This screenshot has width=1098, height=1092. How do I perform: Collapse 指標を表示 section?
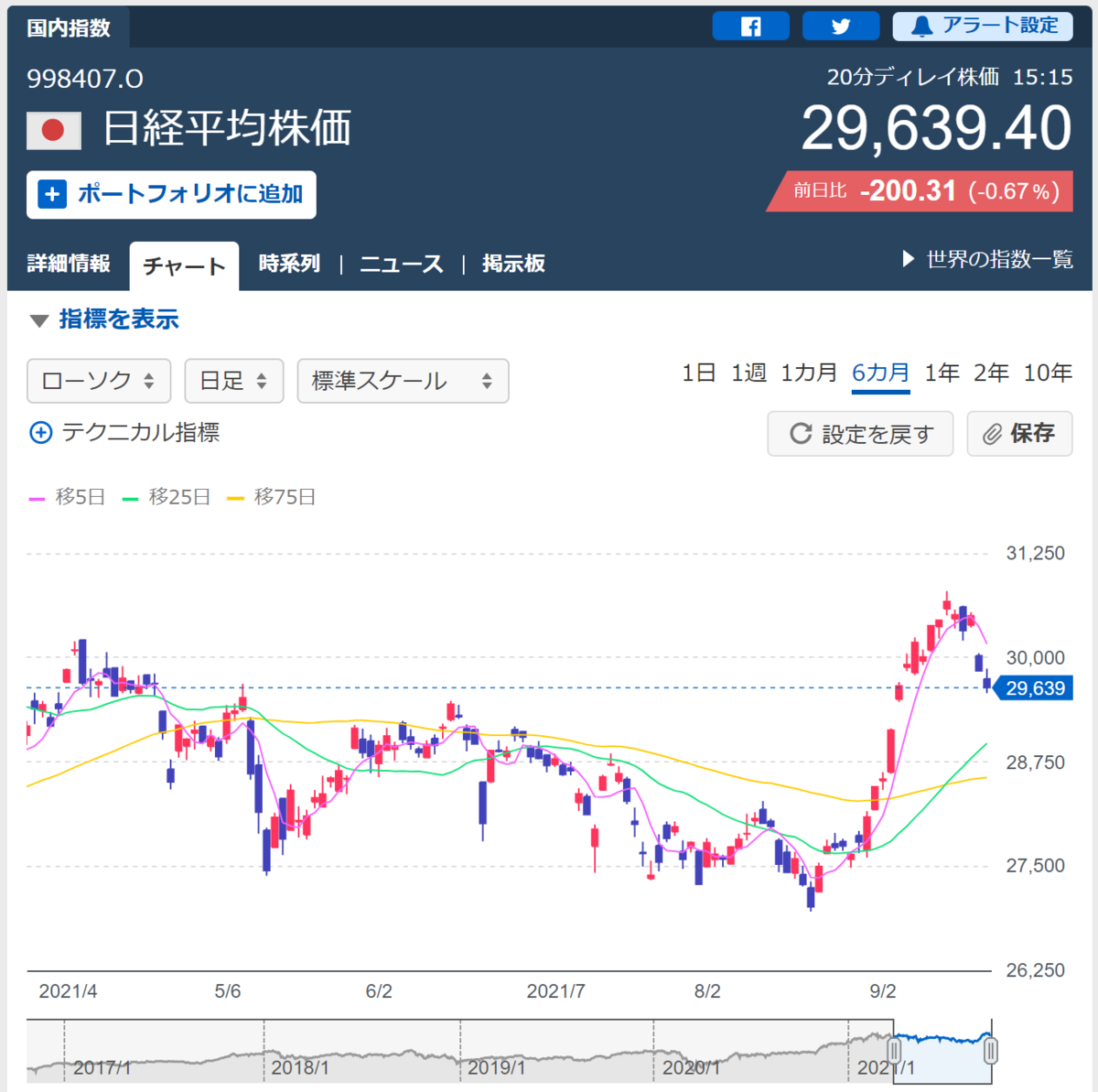(x=104, y=319)
